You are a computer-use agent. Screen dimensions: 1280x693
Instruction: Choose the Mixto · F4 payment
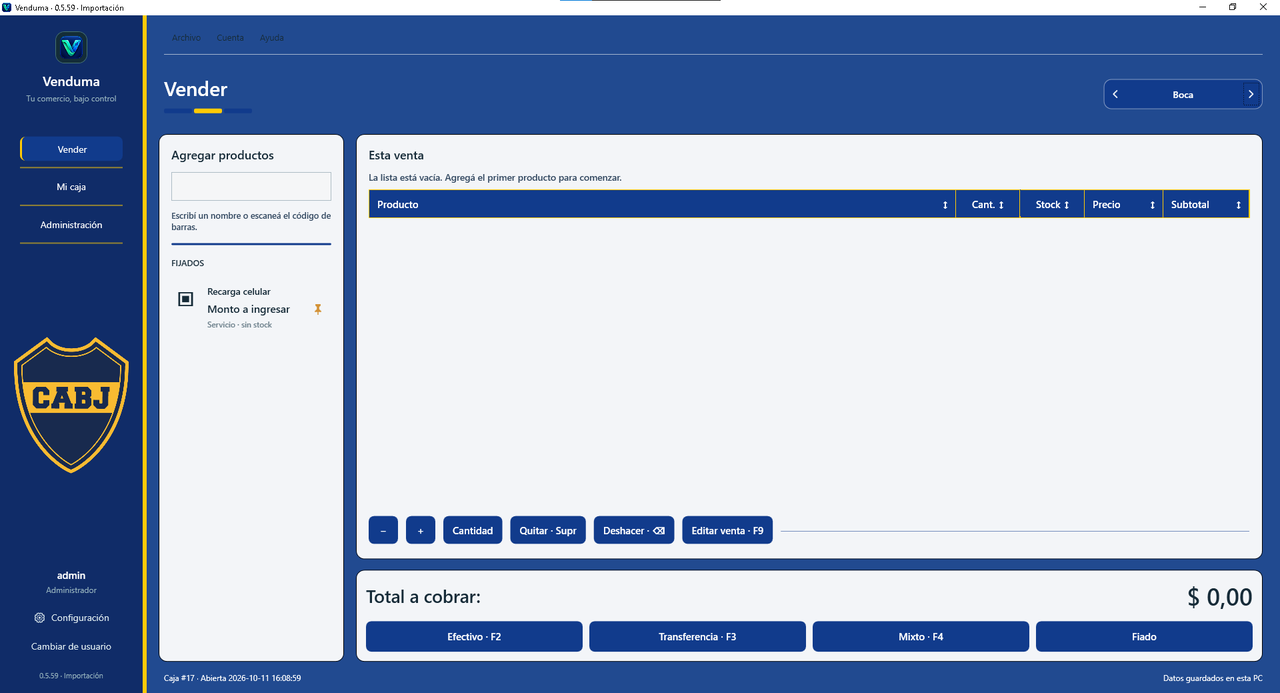[x=921, y=636]
